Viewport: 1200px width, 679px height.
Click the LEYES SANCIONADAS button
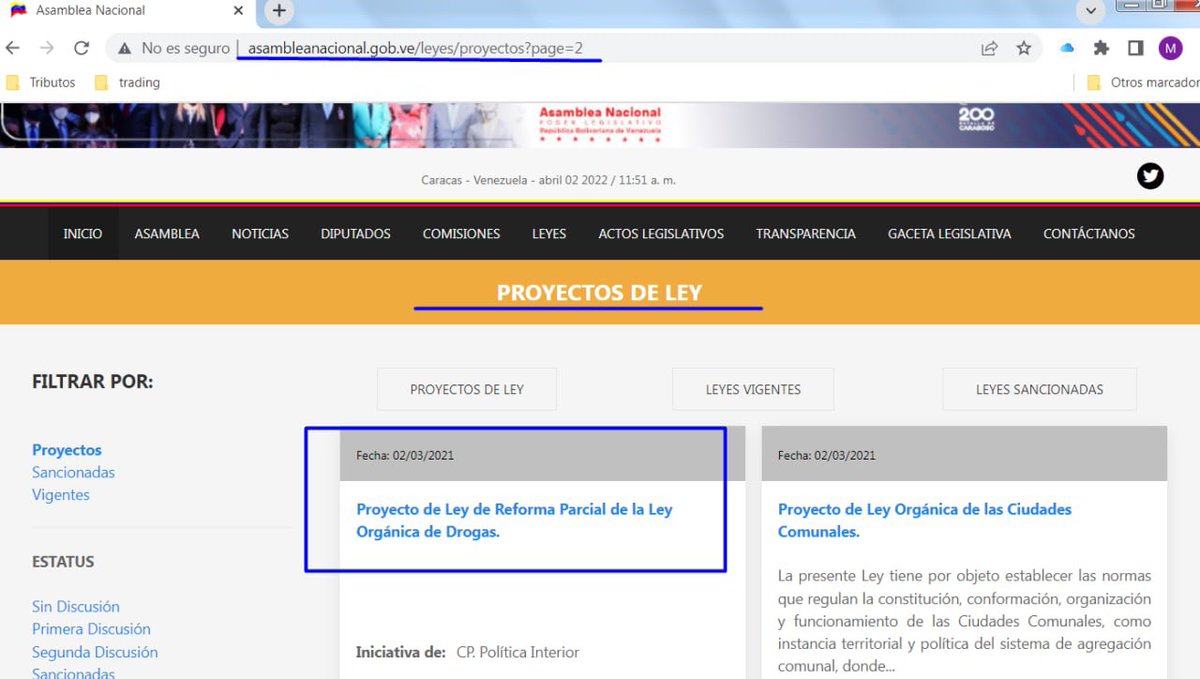pyautogui.click(x=1039, y=389)
